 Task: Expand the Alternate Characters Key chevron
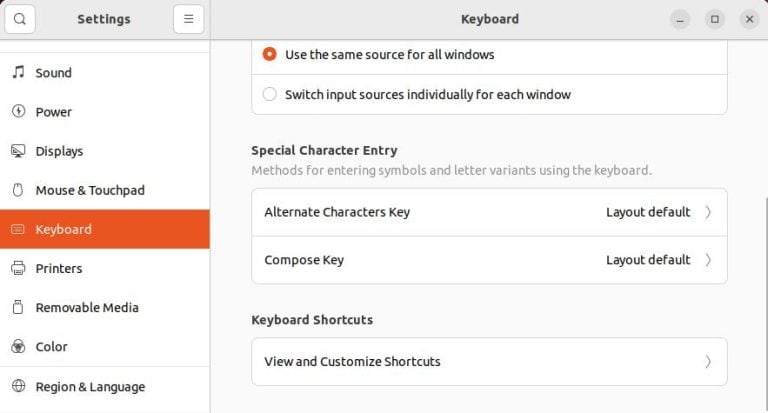[x=708, y=212]
